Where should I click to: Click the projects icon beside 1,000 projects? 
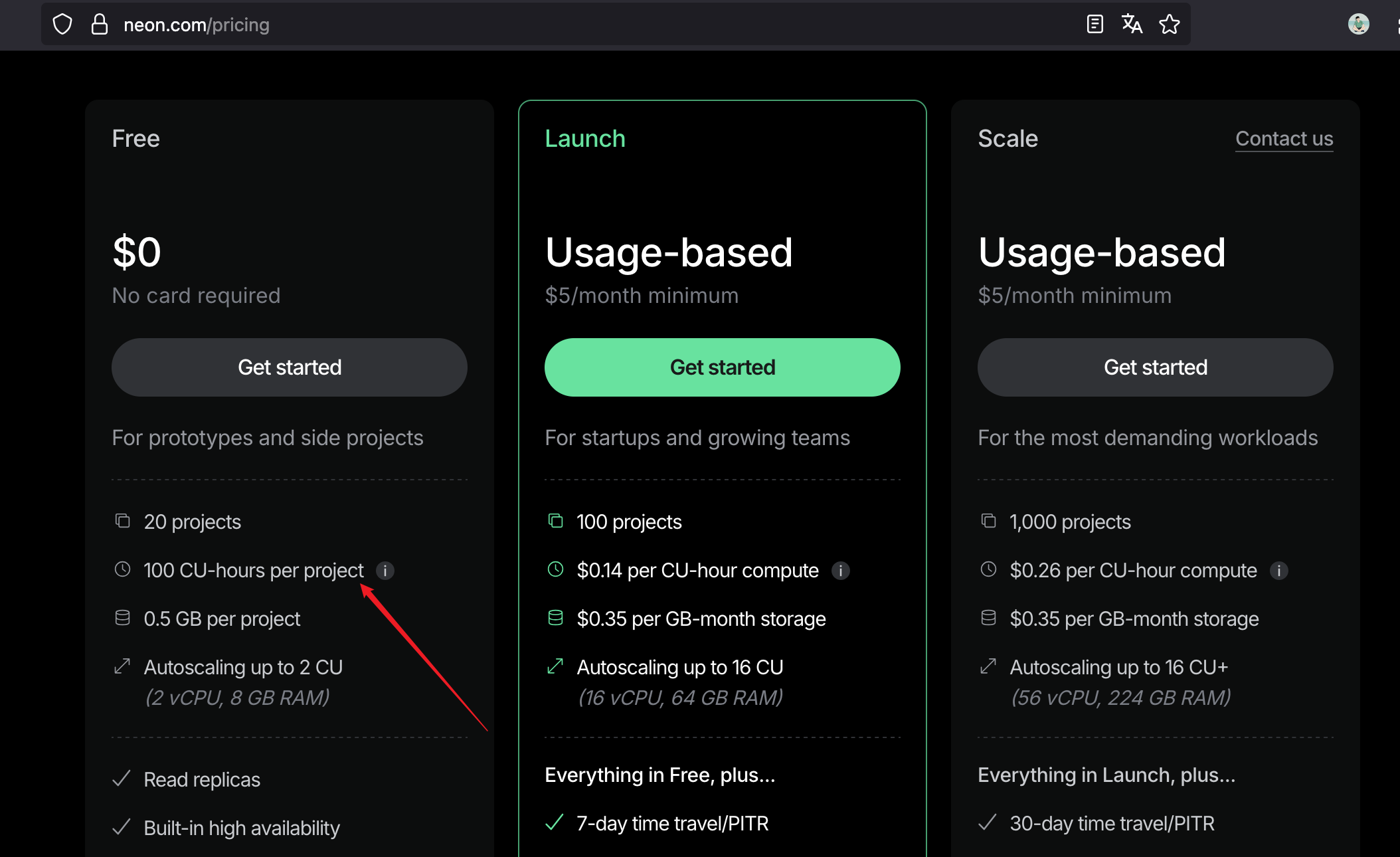tap(988, 521)
